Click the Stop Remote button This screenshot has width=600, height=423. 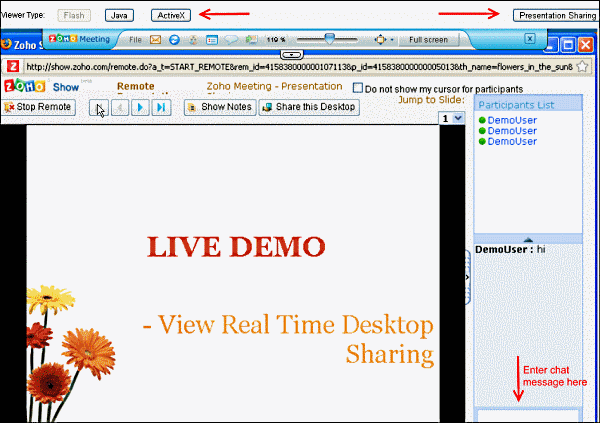click(x=39, y=107)
